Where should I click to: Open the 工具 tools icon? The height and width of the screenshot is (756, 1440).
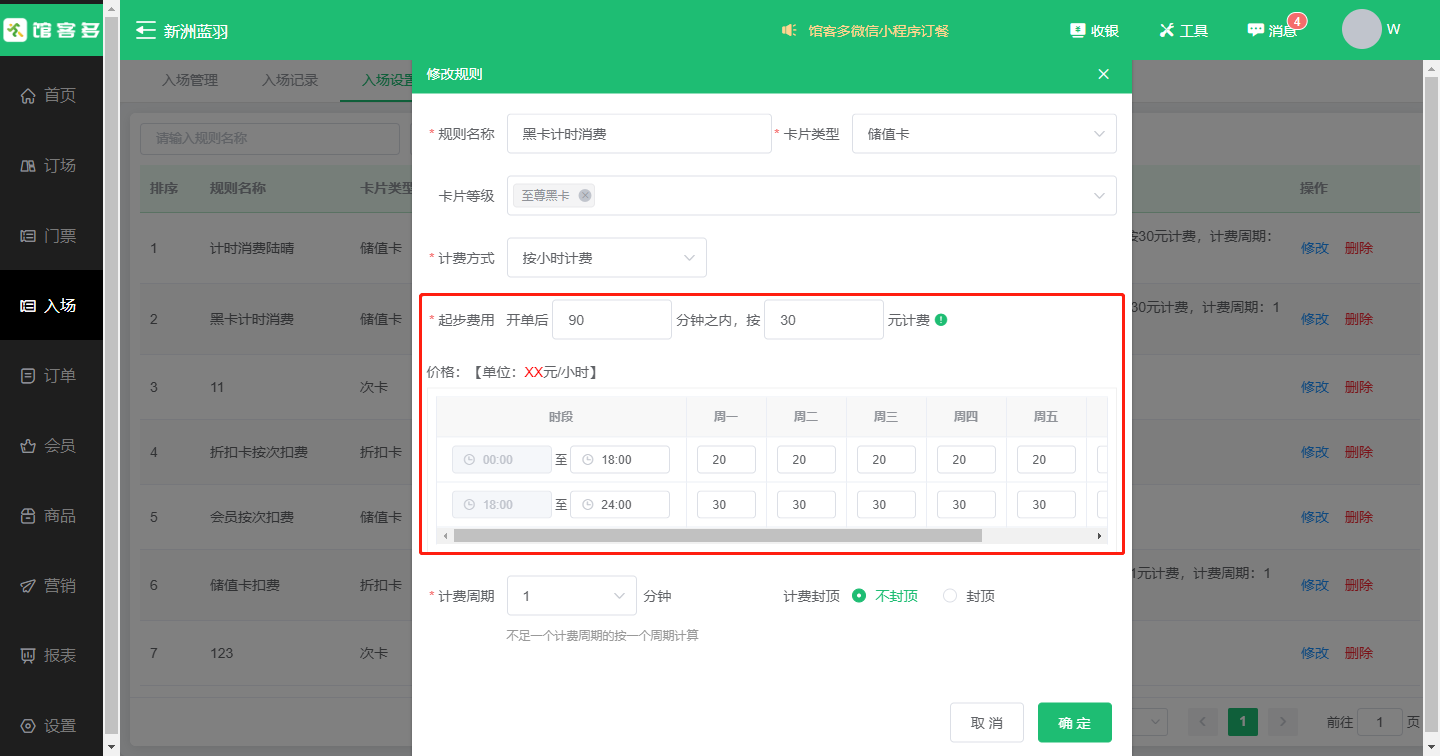(x=1166, y=30)
